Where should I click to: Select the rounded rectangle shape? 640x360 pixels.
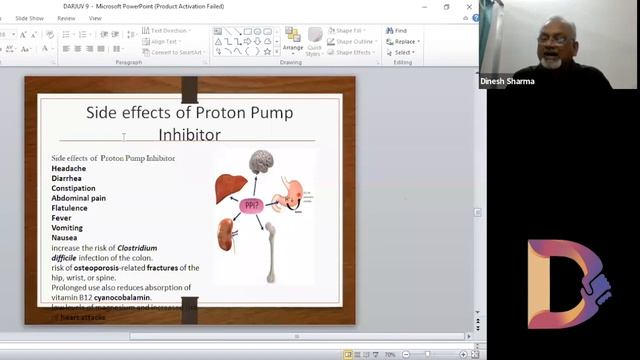(267, 31)
